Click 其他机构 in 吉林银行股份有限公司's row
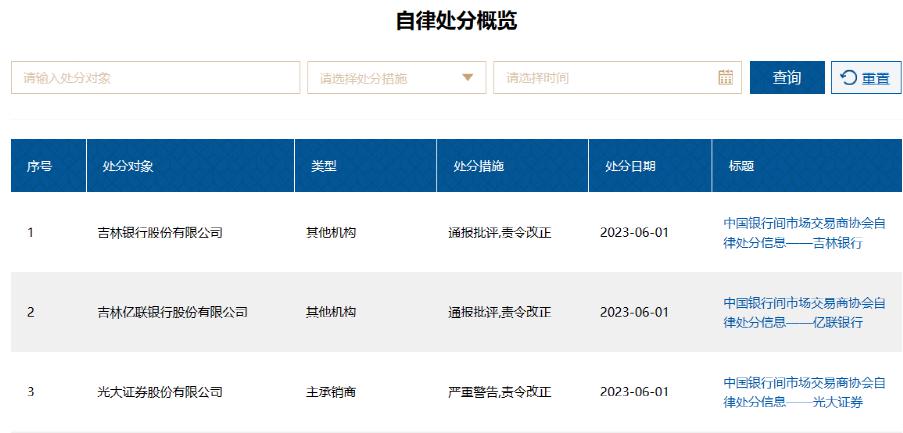Viewport: 903px width, 433px height. (331, 233)
